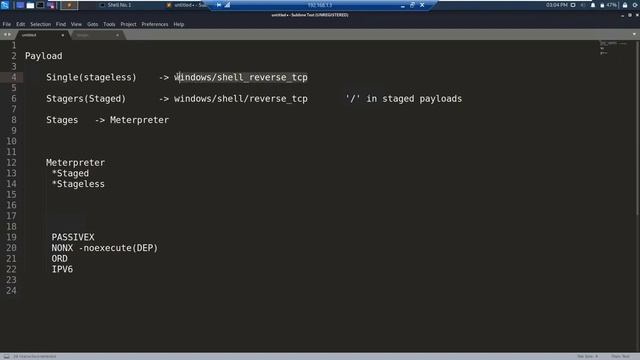640x360 pixels.
Task: Click the tab navigation arrows at left
Action: [x=7, y=35]
